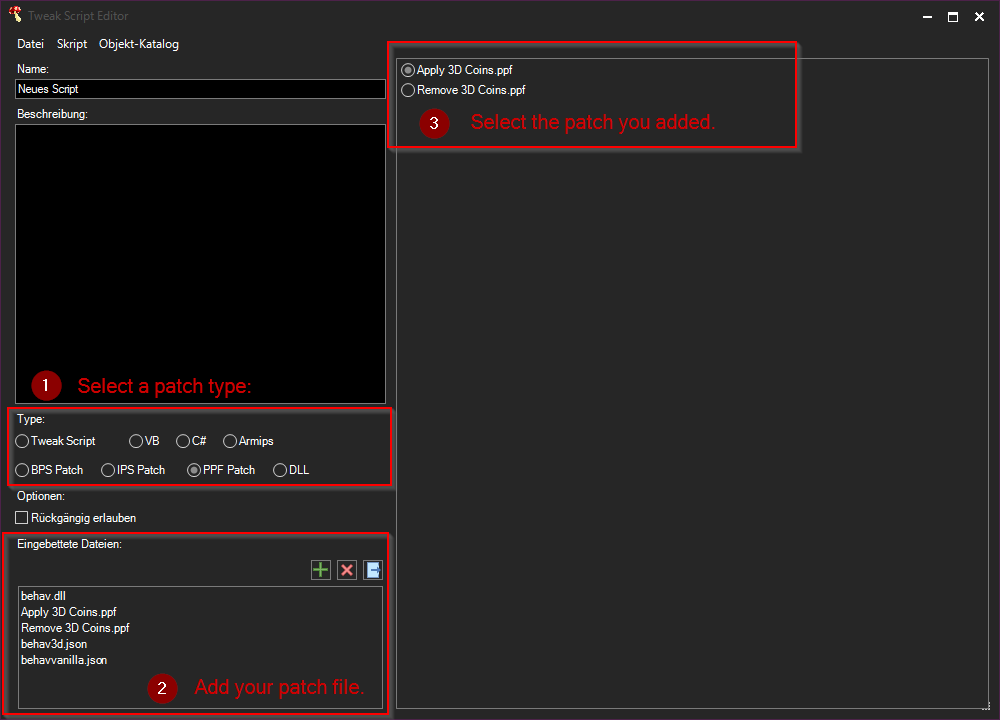The width and height of the screenshot is (1000, 720).
Task: Click the green plus add file icon
Action: click(x=320, y=570)
